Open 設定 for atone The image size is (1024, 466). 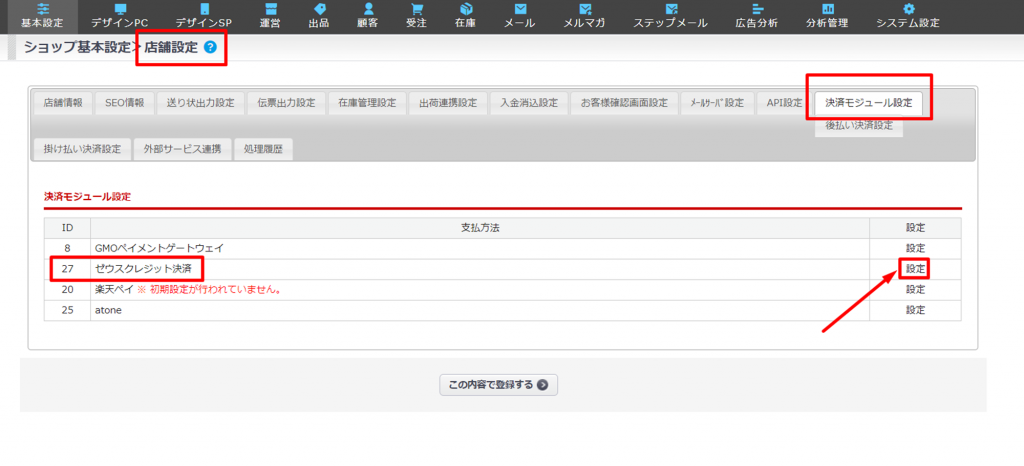[x=915, y=310]
